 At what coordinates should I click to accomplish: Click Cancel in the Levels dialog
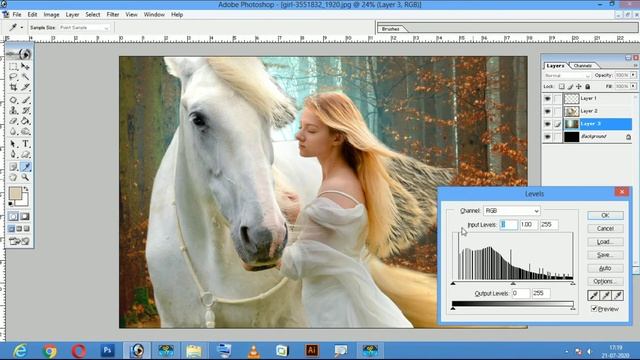click(x=605, y=229)
